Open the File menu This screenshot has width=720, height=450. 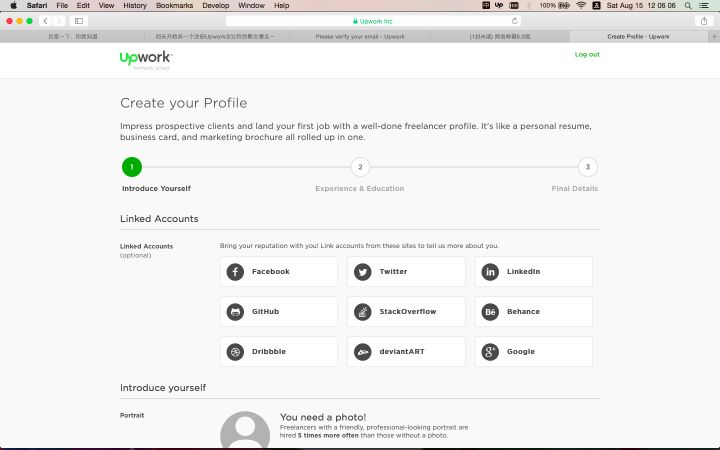point(62,6)
